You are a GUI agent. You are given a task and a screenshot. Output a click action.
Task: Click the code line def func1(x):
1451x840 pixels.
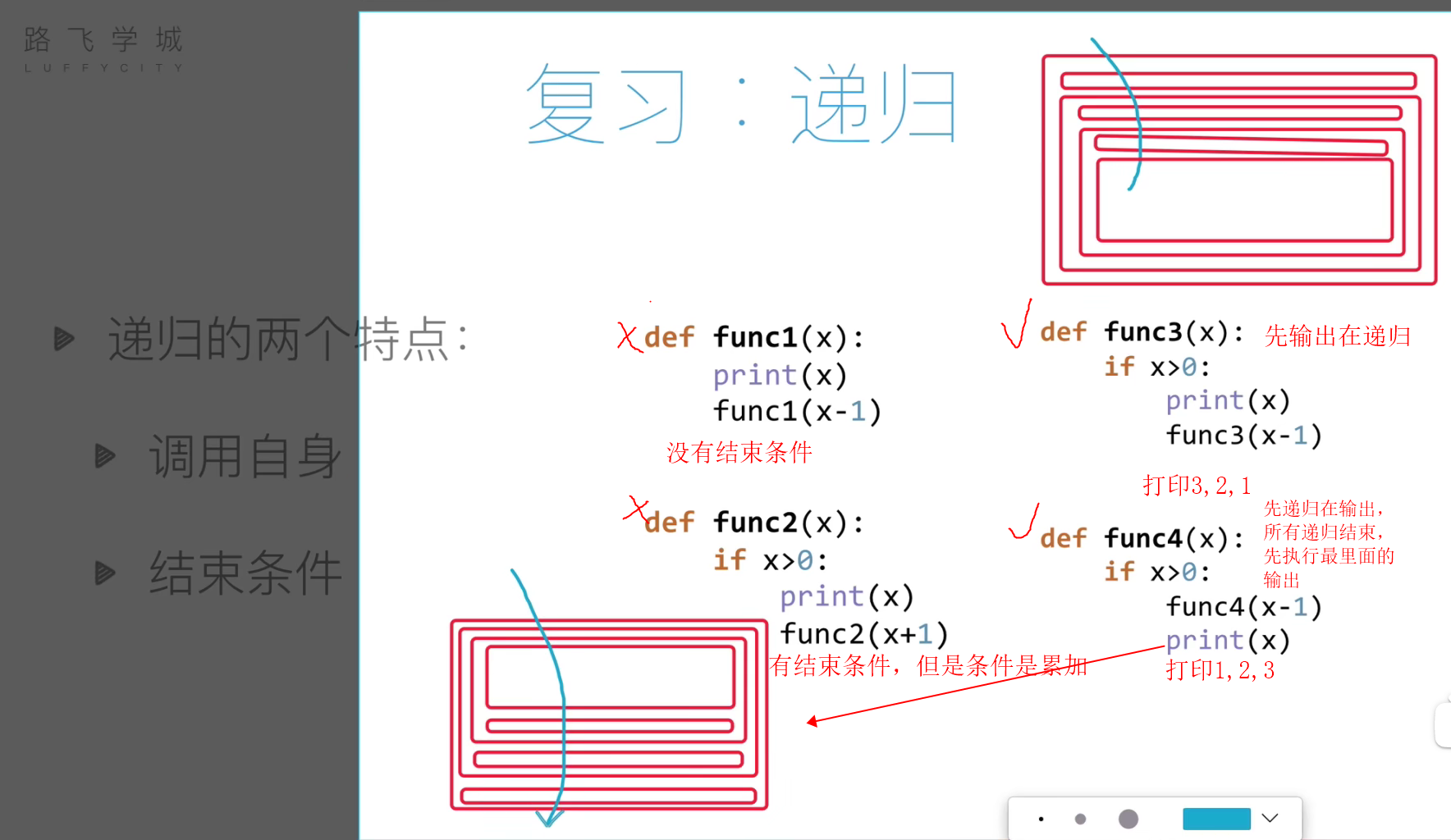754,337
